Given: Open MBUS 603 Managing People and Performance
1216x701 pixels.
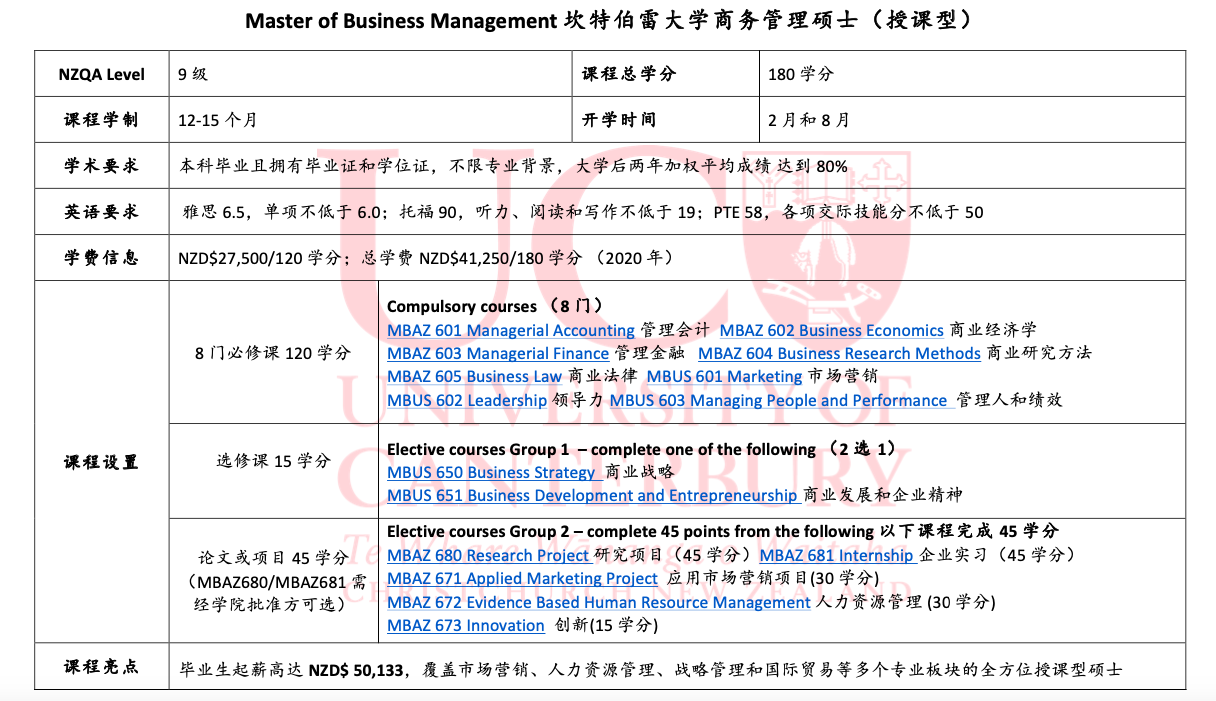Looking at the screenshot, I should (x=781, y=400).
